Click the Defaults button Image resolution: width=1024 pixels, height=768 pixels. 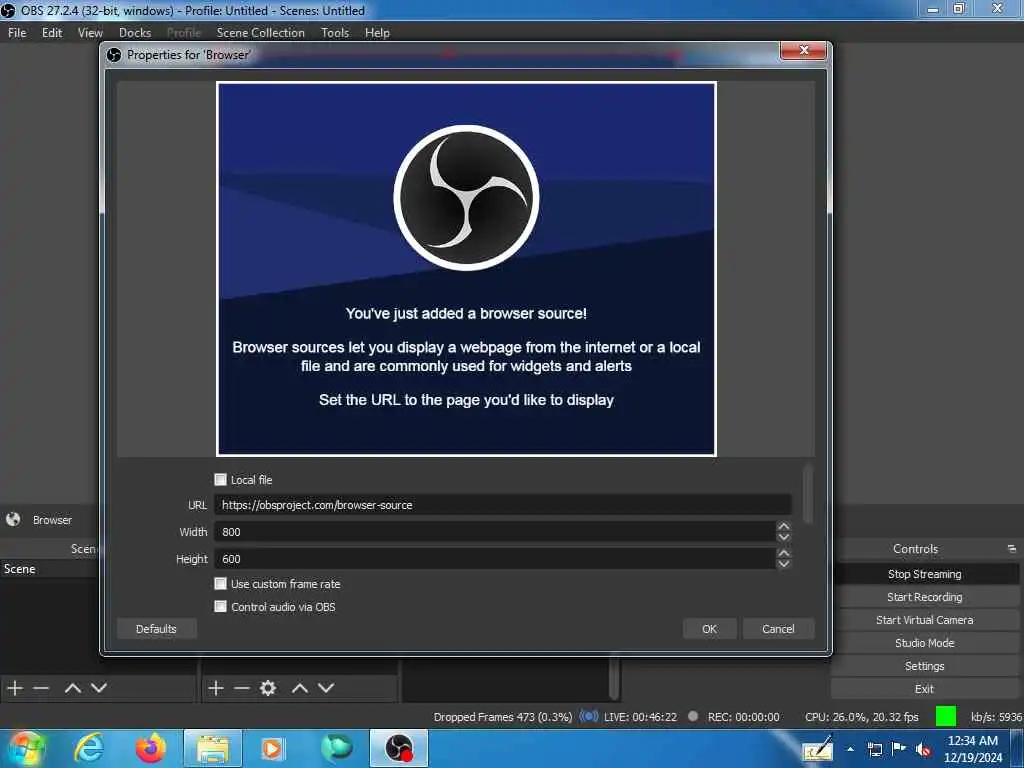156,629
